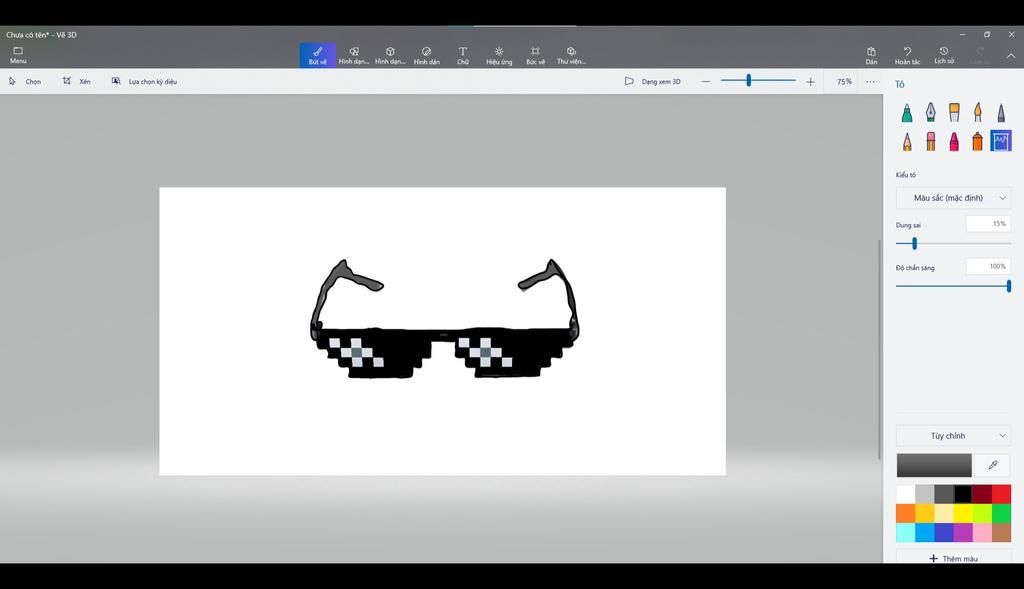Click the zoom out minus button
Screen dimensions: 1024x589
click(705, 82)
